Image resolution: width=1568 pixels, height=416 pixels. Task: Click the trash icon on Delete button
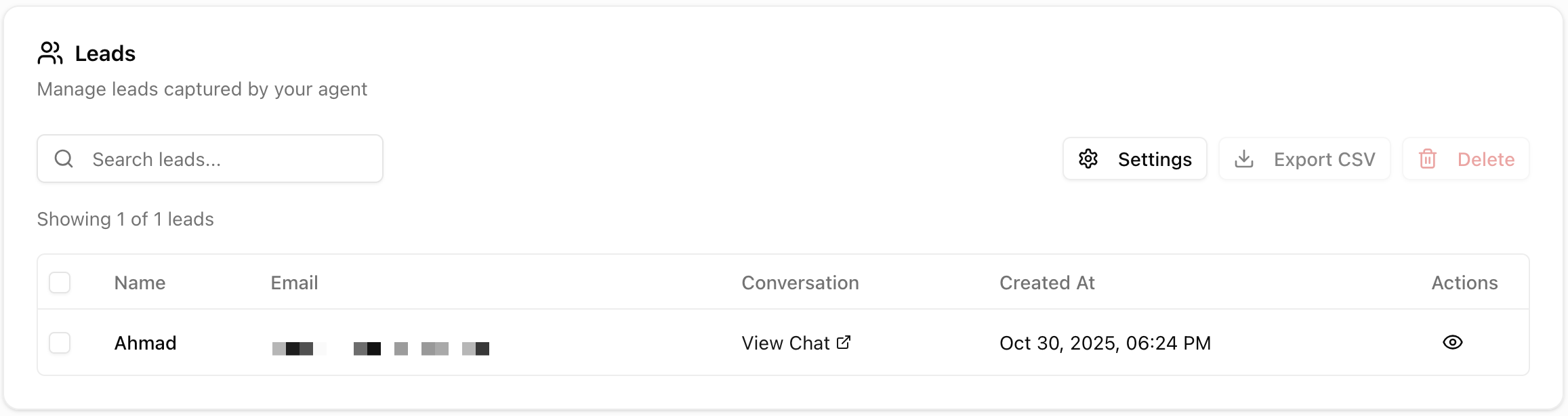(1428, 159)
